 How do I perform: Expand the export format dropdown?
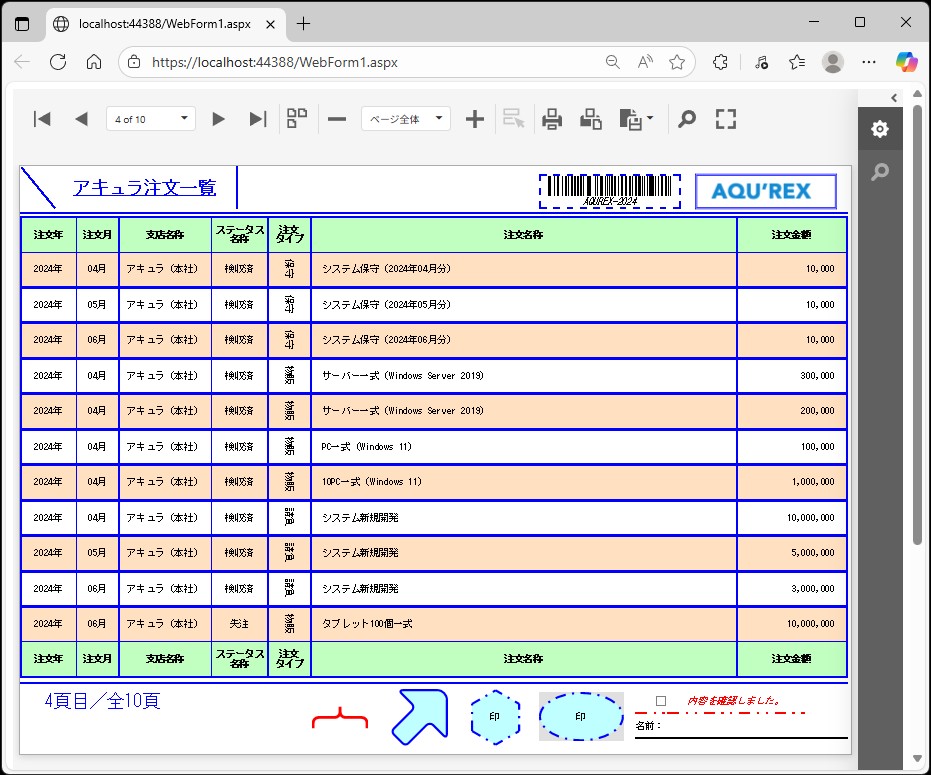click(636, 120)
